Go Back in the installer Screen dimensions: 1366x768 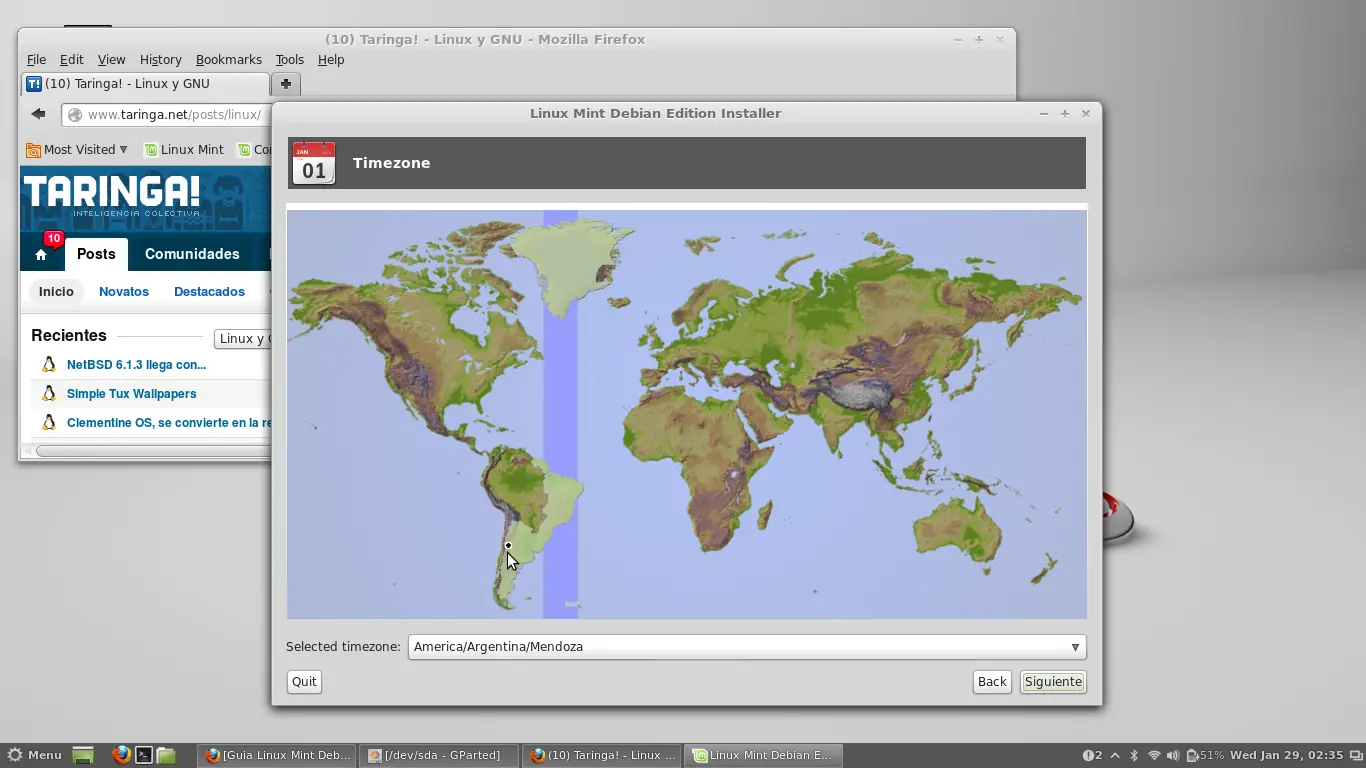(992, 682)
